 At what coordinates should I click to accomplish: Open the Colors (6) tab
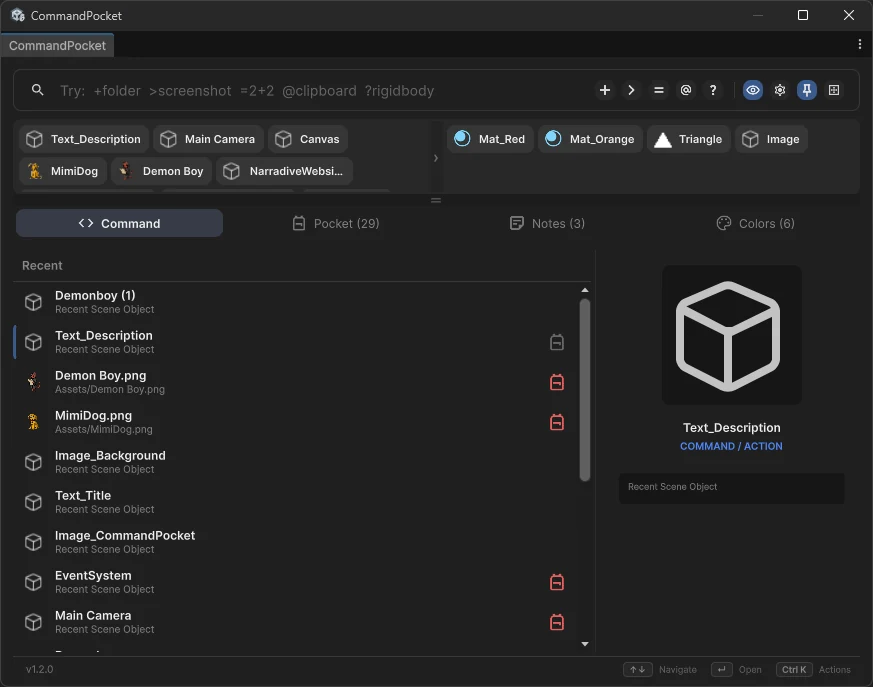pyautogui.click(x=756, y=223)
